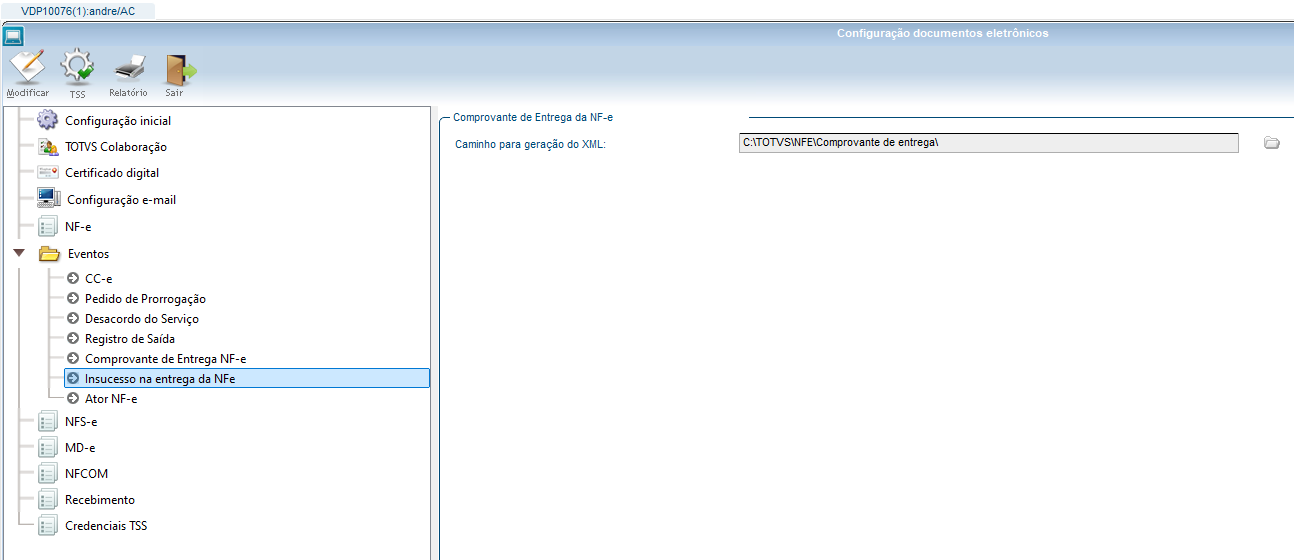Image resolution: width=1294 pixels, height=560 pixels.
Task: Click the browse folder icon beside XML path
Action: pyautogui.click(x=1272, y=143)
